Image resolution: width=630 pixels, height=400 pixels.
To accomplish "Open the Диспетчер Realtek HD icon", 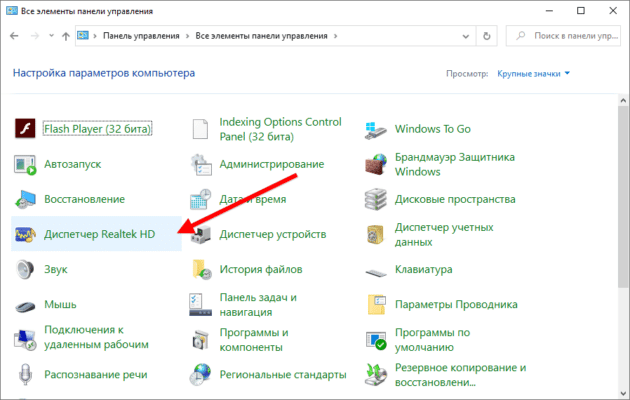I will pos(26,234).
